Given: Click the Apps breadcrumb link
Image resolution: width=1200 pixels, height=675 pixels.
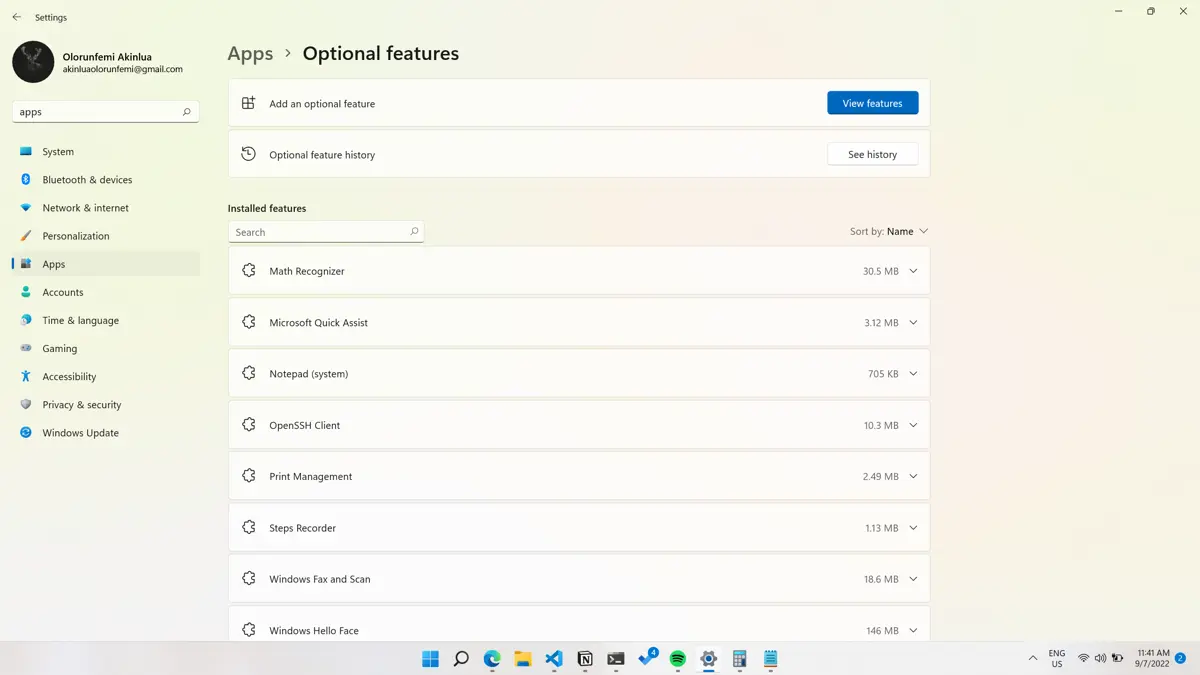Looking at the screenshot, I should 250,54.
